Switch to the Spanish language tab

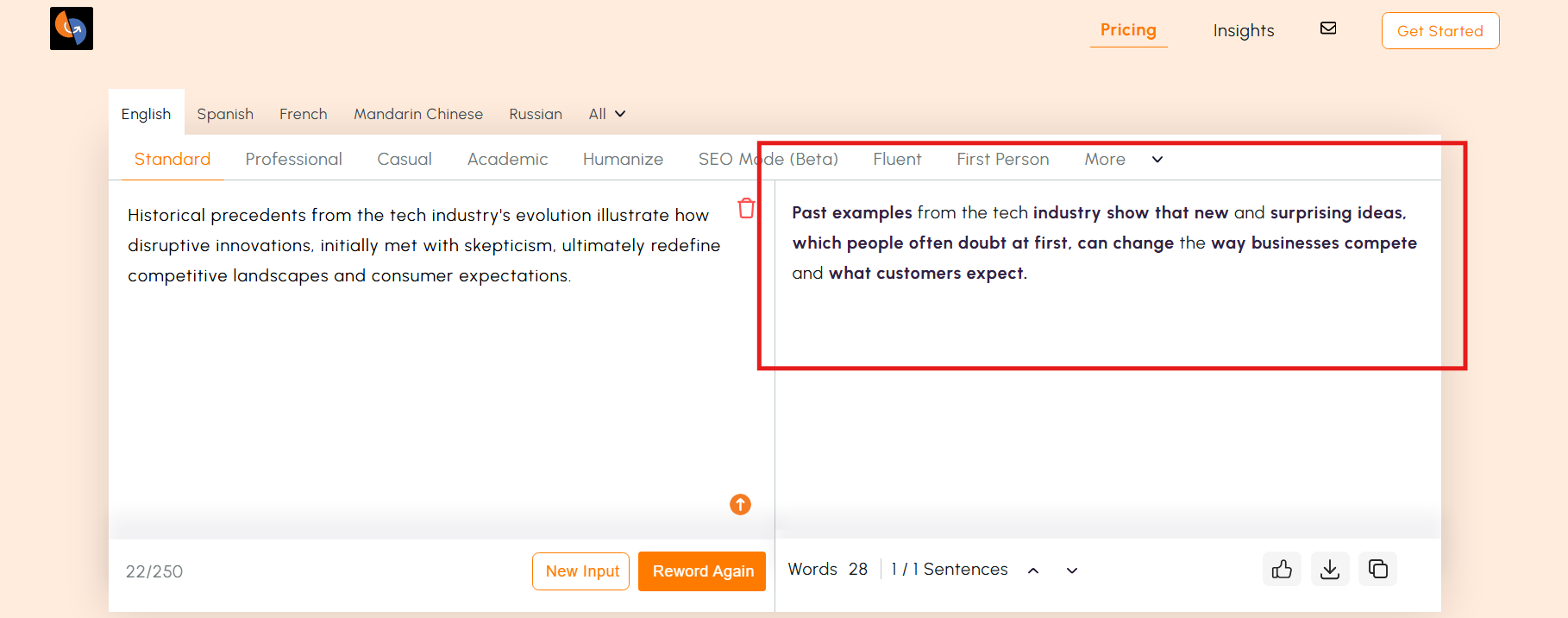click(x=225, y=114)
